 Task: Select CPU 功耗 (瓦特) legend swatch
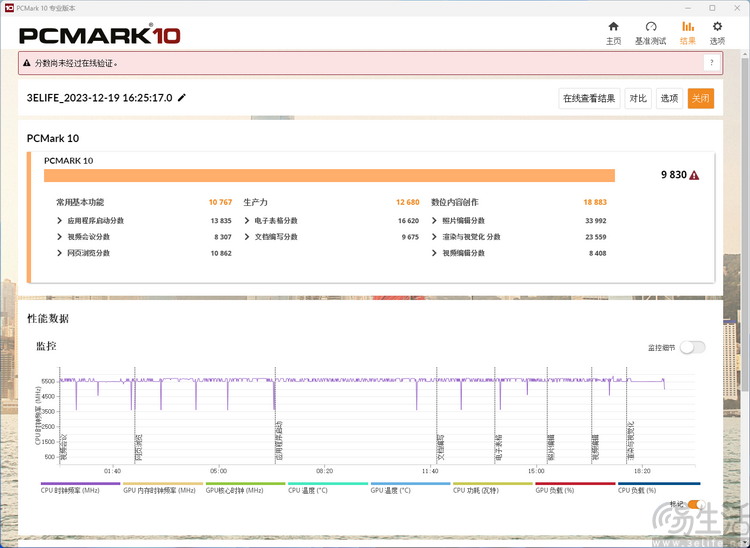click(493, 483)
